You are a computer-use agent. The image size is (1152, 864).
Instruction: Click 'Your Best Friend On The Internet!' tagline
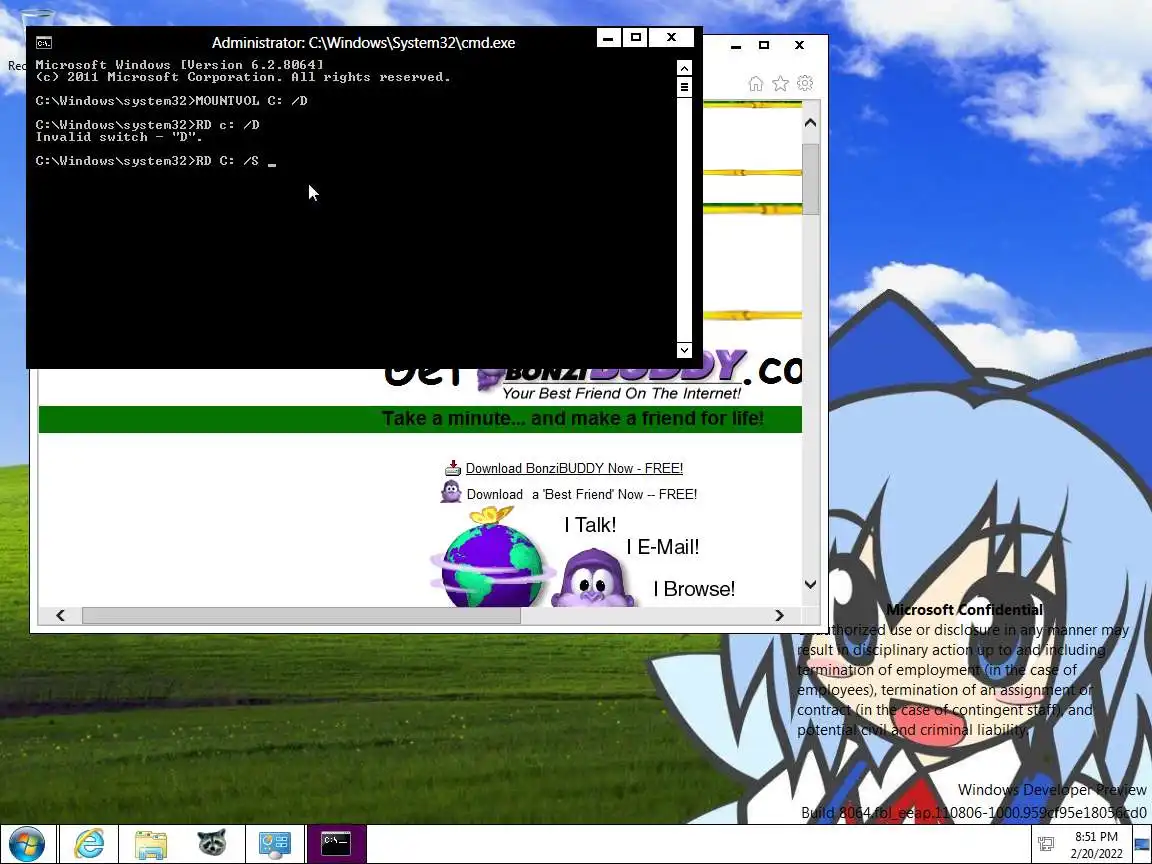point(622,394)
